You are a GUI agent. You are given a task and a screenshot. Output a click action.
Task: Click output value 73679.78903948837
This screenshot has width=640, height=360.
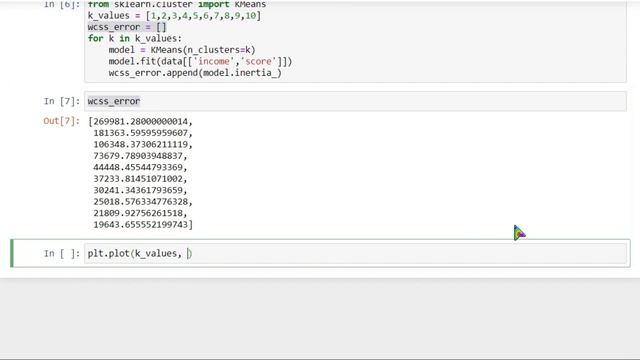[x=138, y=156]
